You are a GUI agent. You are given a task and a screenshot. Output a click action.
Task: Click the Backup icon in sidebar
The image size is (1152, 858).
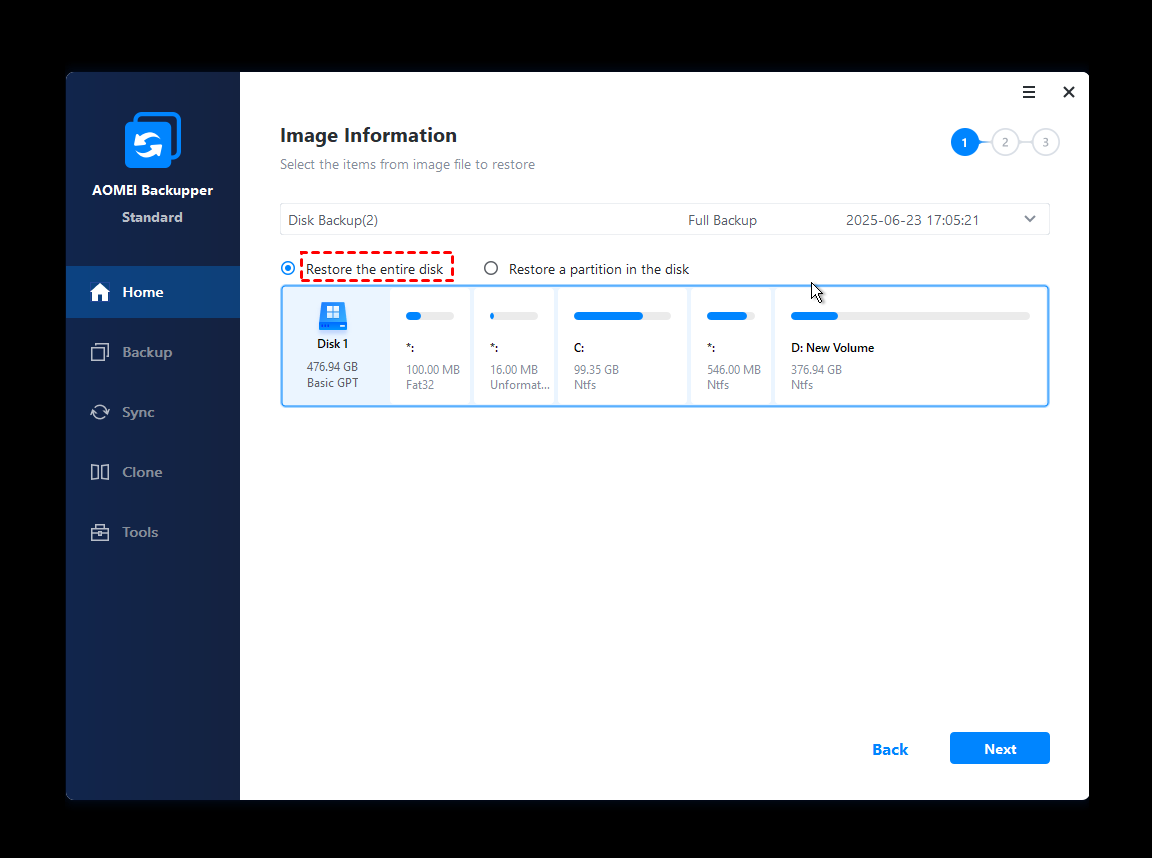click(x=100, y=352)
